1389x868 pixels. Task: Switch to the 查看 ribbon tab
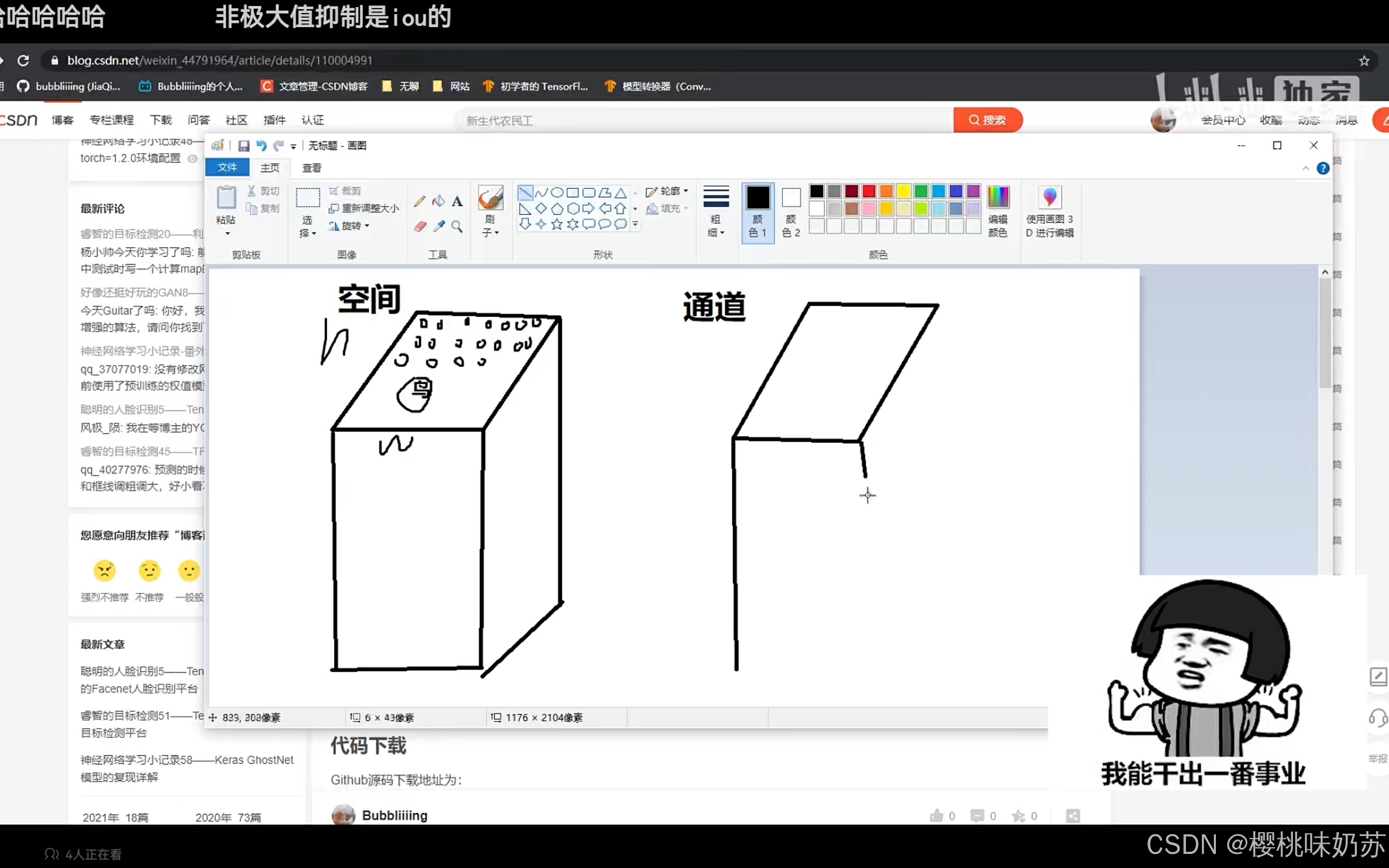311,168
